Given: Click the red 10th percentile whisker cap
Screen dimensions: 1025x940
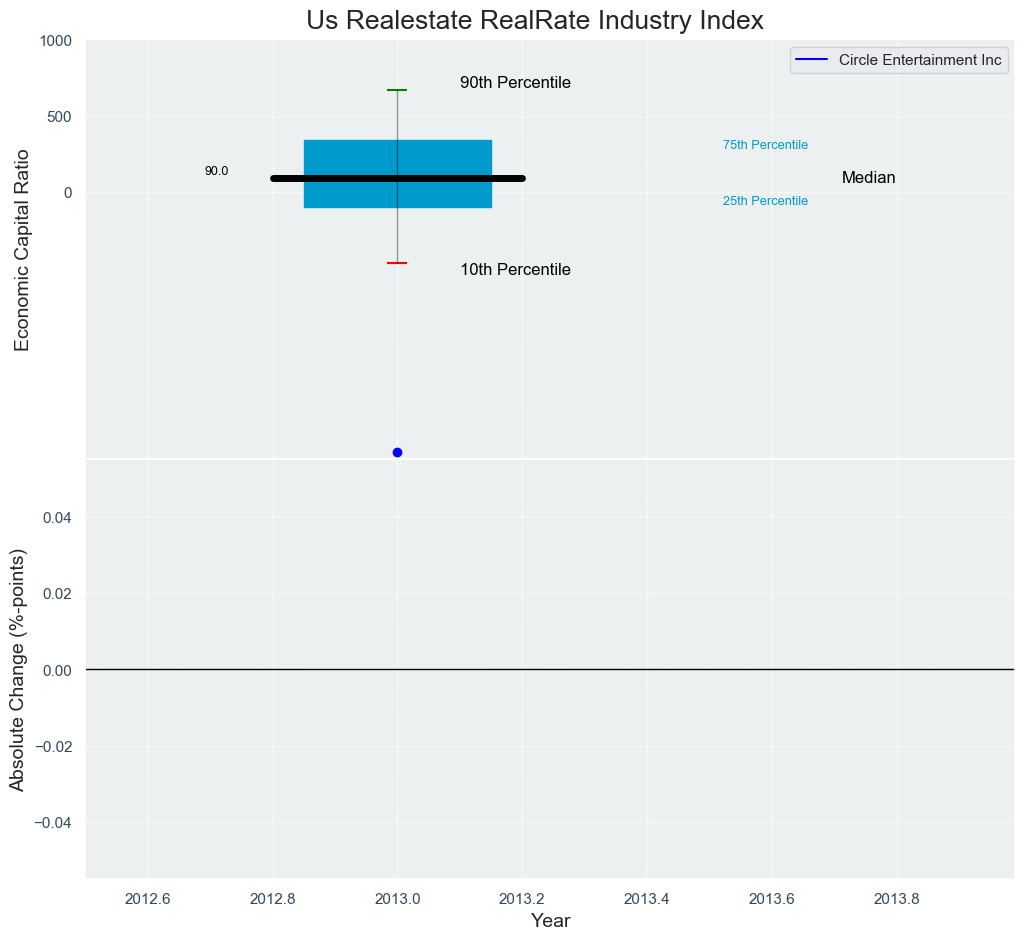Looking at the screenshot, I should pos(397,263).
